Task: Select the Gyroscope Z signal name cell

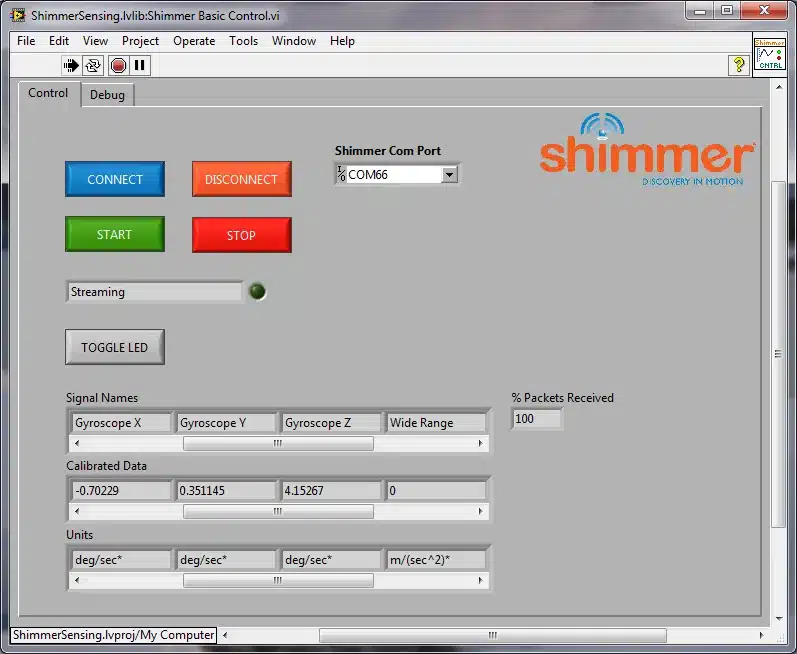Action: (x=331, y=423)
